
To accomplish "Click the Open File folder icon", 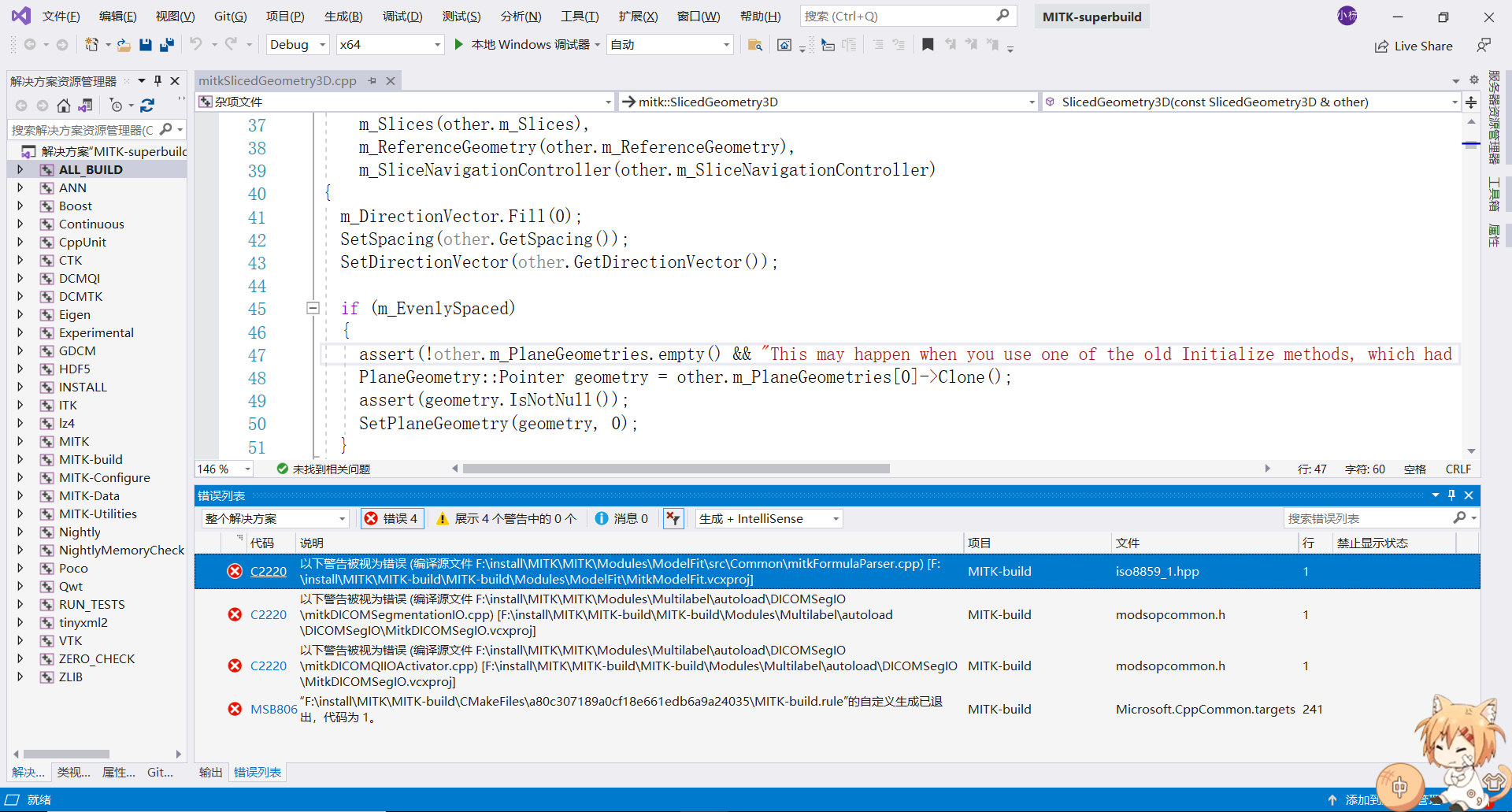I will pos(124,45).
